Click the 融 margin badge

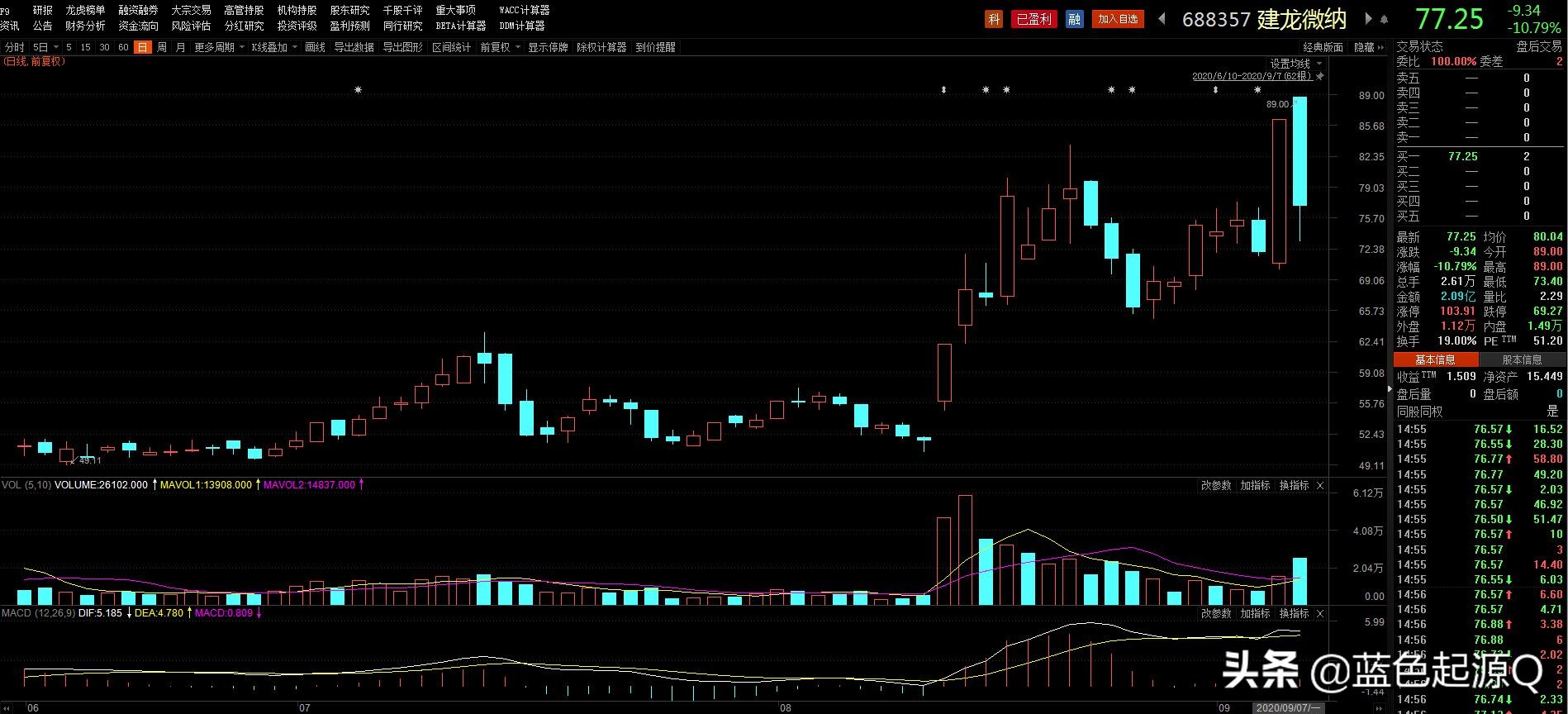pos(1074,19)
